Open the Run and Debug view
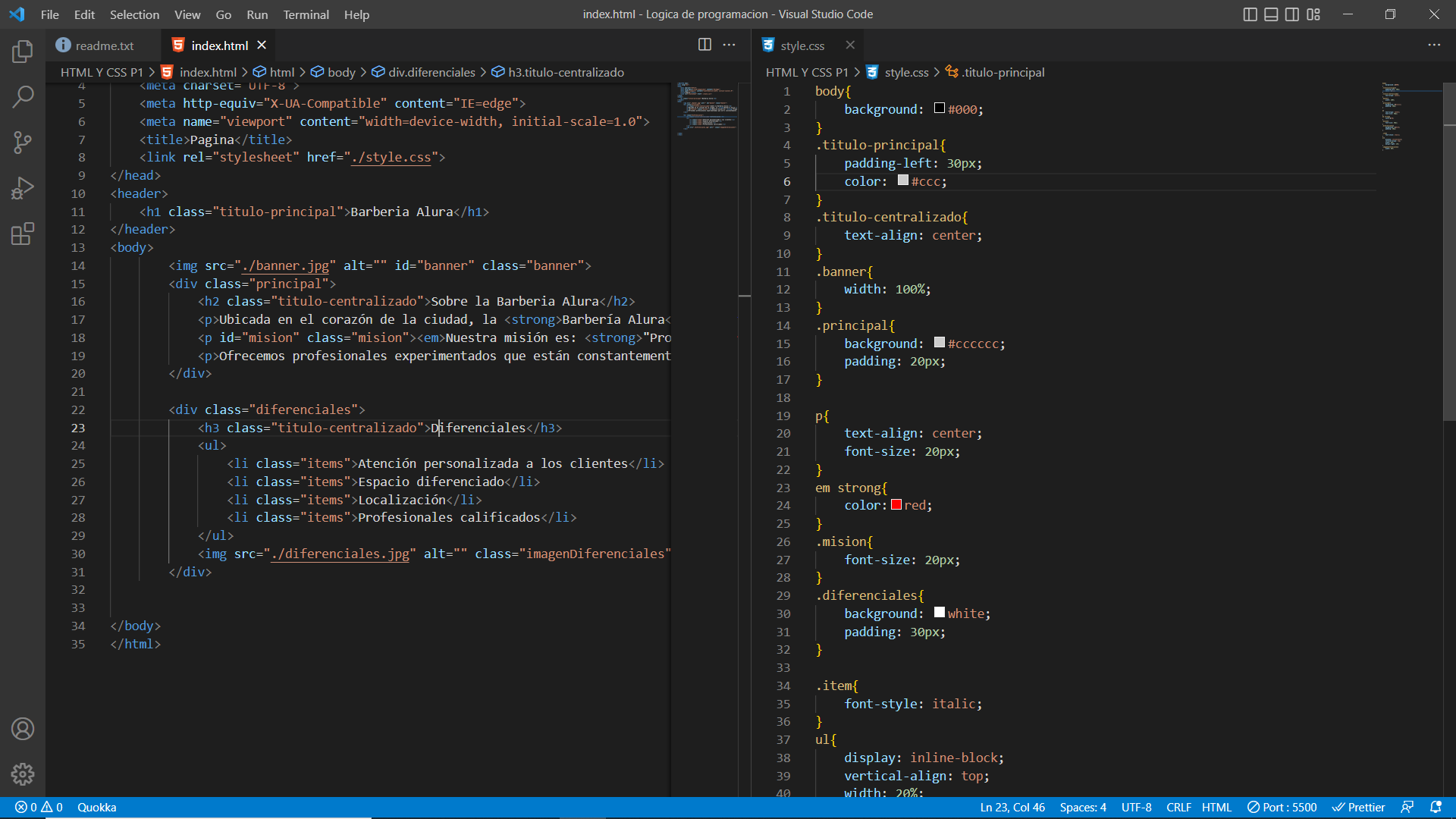Image resolution: width=1456 pixels, height=819 pixels. pyautogui.click(x=23, y=187)
